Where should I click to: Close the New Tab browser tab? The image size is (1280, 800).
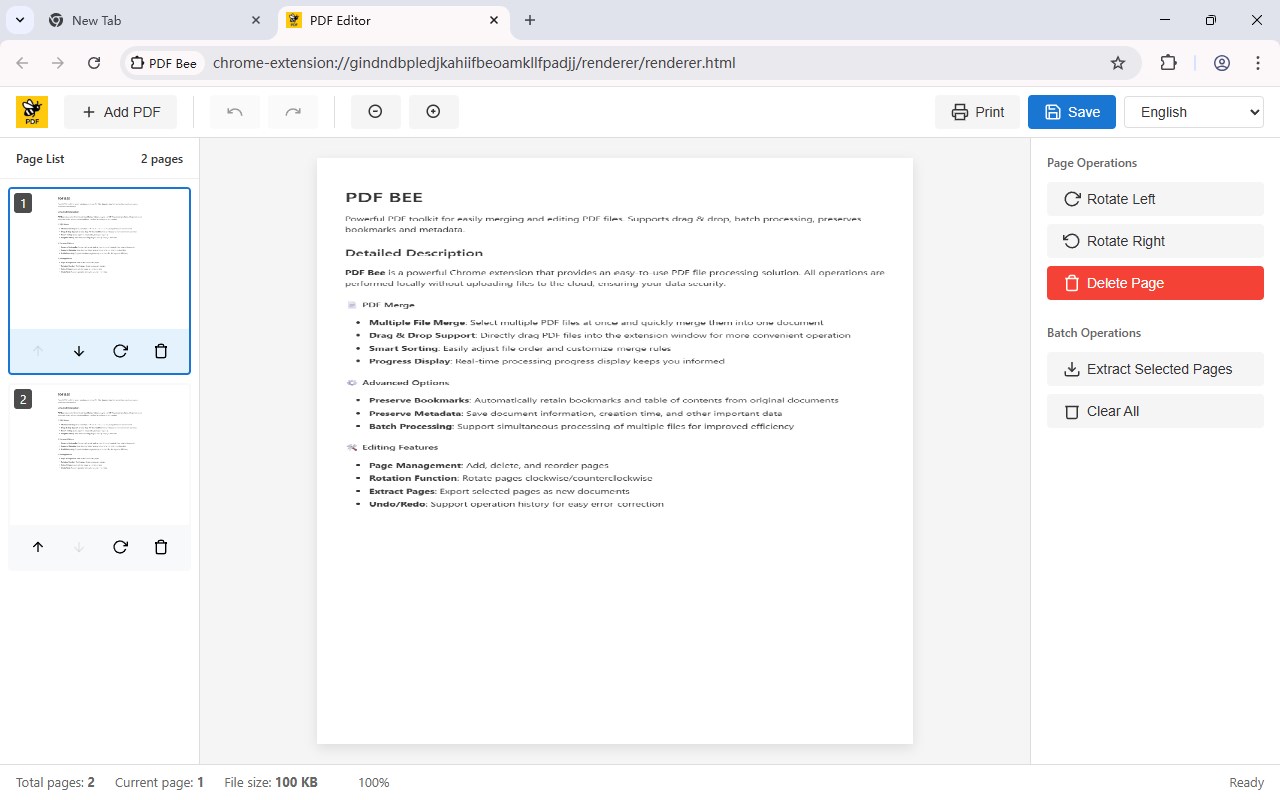(256, 20)
